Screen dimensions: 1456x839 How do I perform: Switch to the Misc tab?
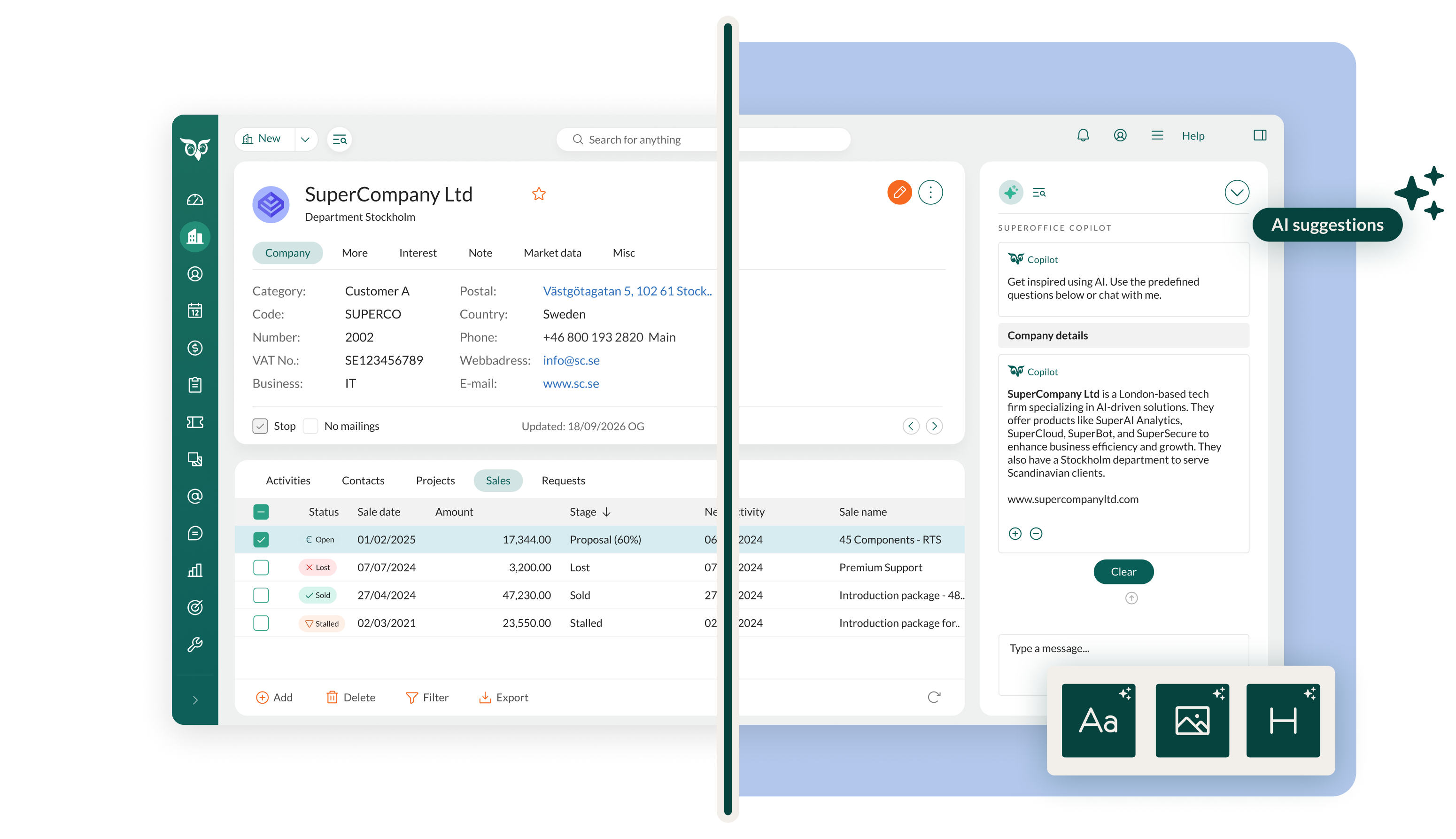(x=623, y=253)
